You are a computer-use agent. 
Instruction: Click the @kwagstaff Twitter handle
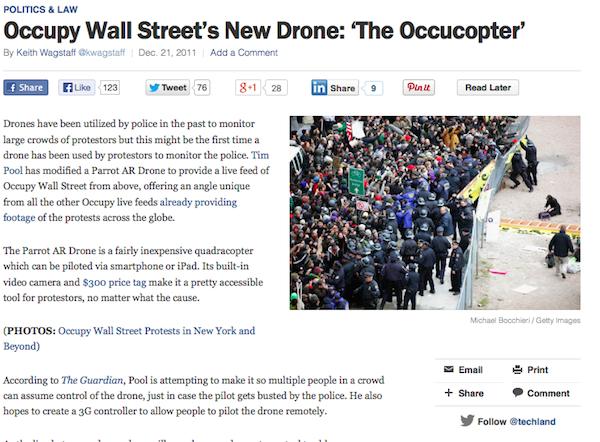point(102,53)
